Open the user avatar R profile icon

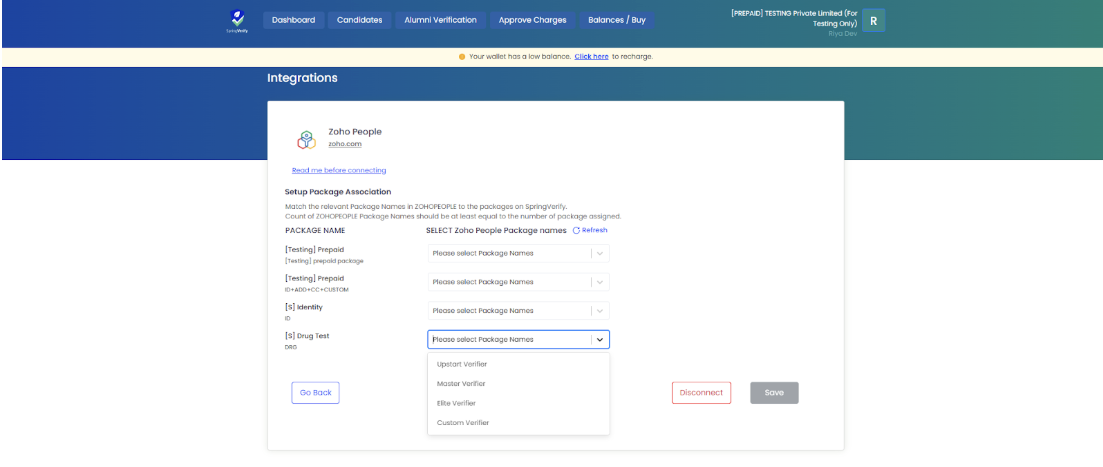click(x=873, y=20)
